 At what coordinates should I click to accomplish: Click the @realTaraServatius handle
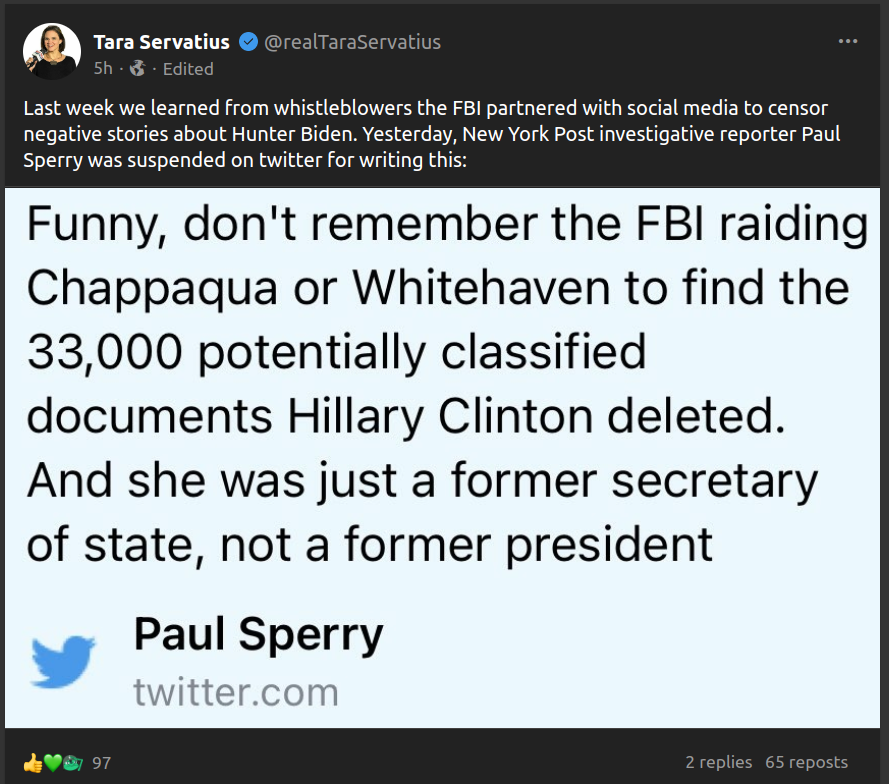tap(351, 42)
